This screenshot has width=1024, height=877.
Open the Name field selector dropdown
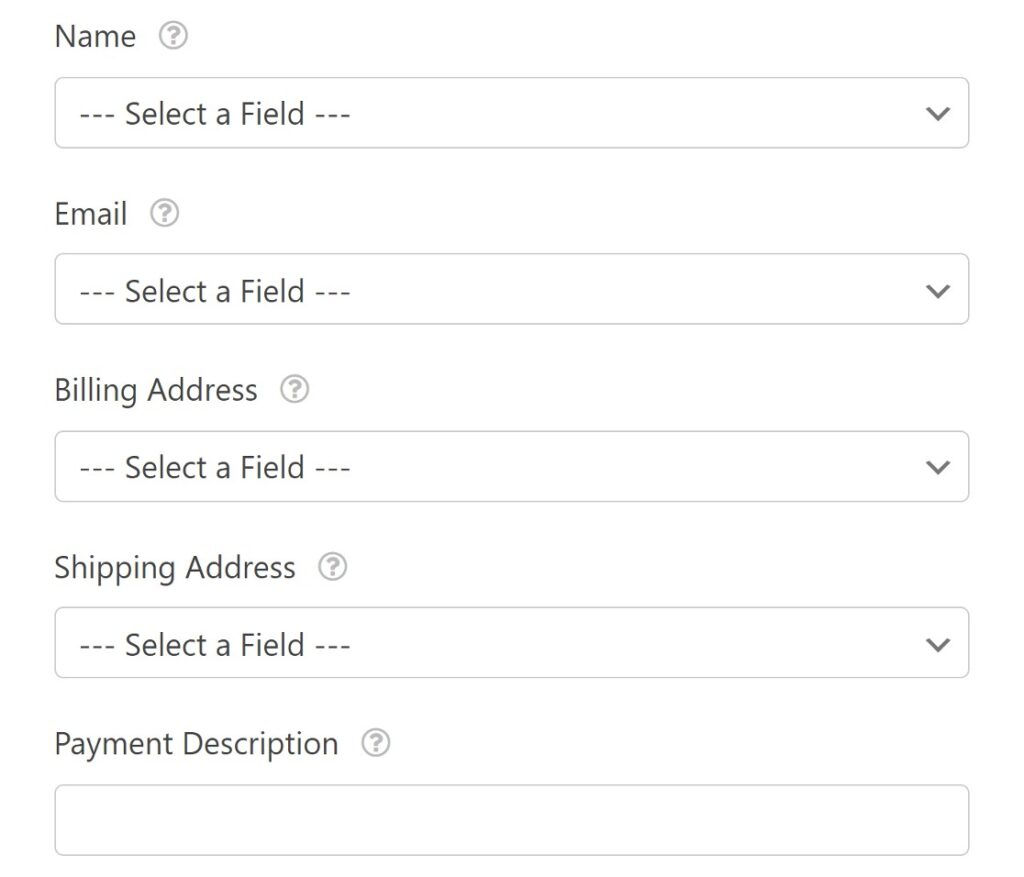(x=512, y=113)
